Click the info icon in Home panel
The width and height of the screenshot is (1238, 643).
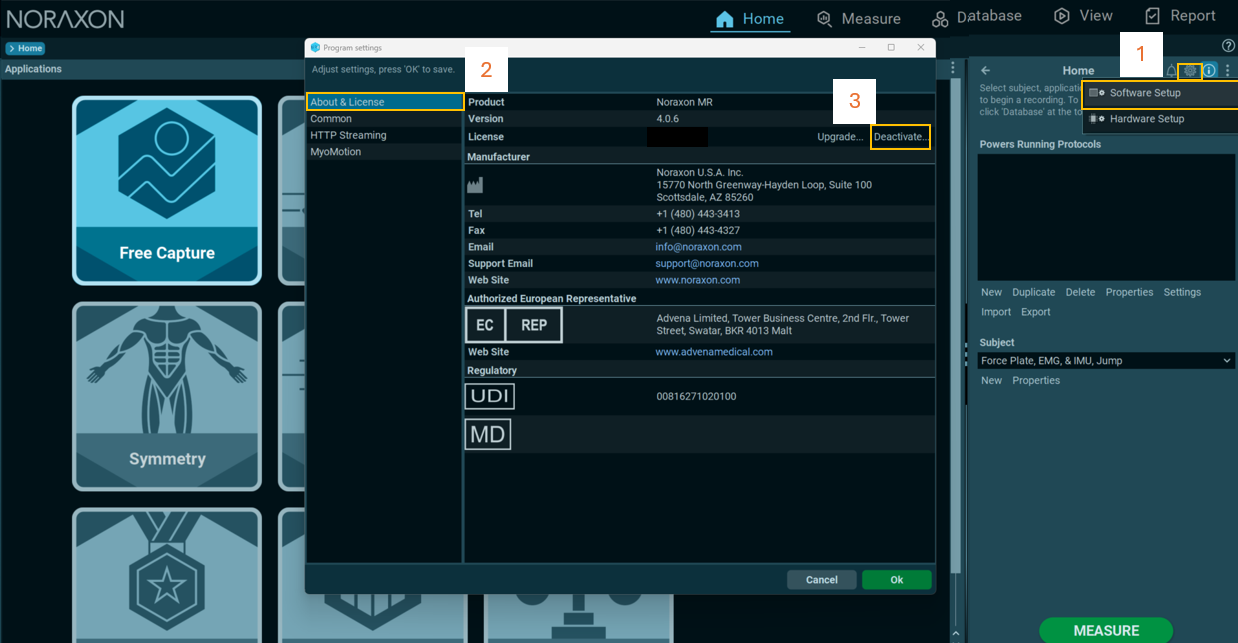pyautogui.click(x=1209, y=71)
